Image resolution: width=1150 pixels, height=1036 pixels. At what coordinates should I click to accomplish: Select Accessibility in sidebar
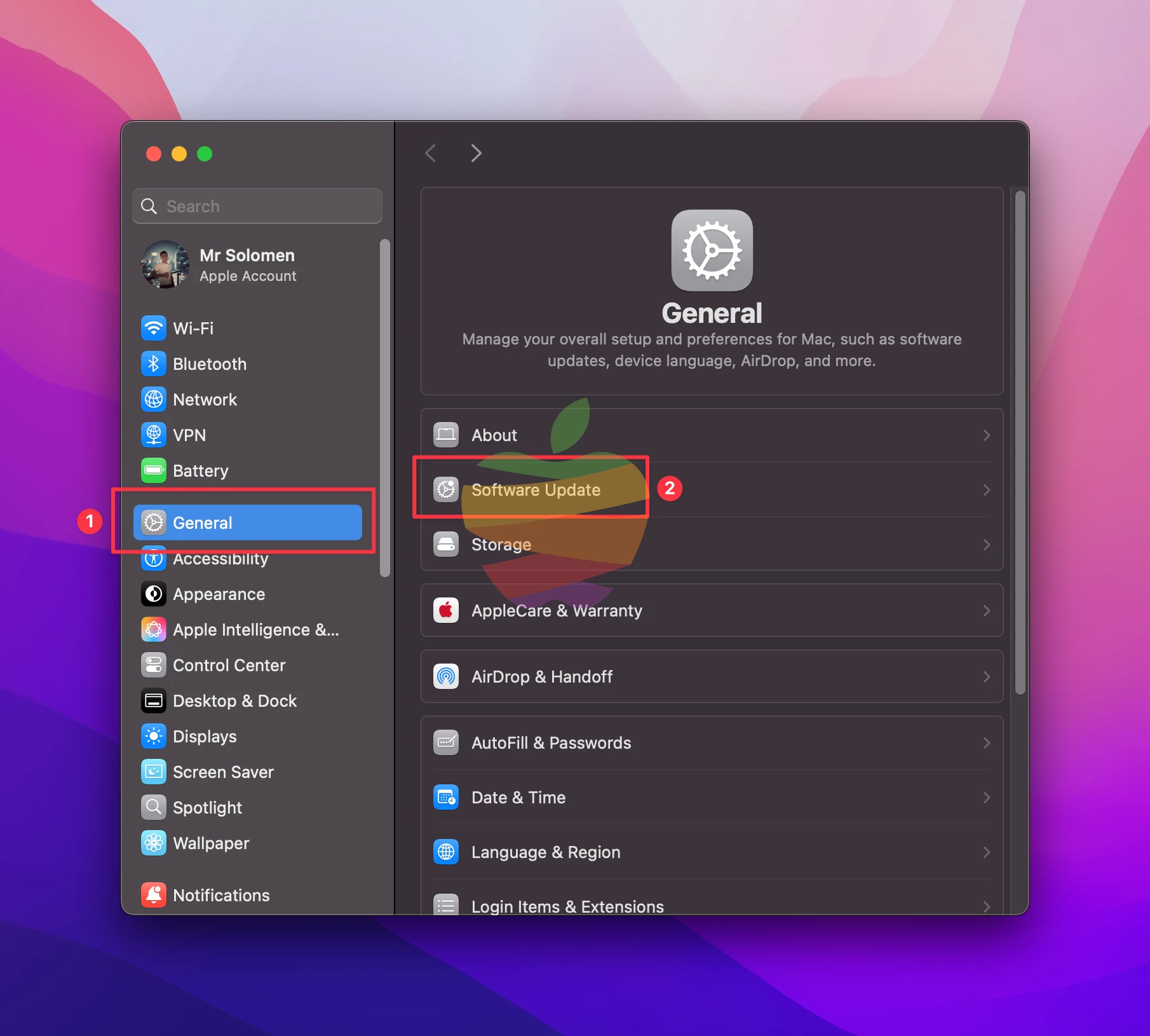pyautogui.click(x=220, y=559)
